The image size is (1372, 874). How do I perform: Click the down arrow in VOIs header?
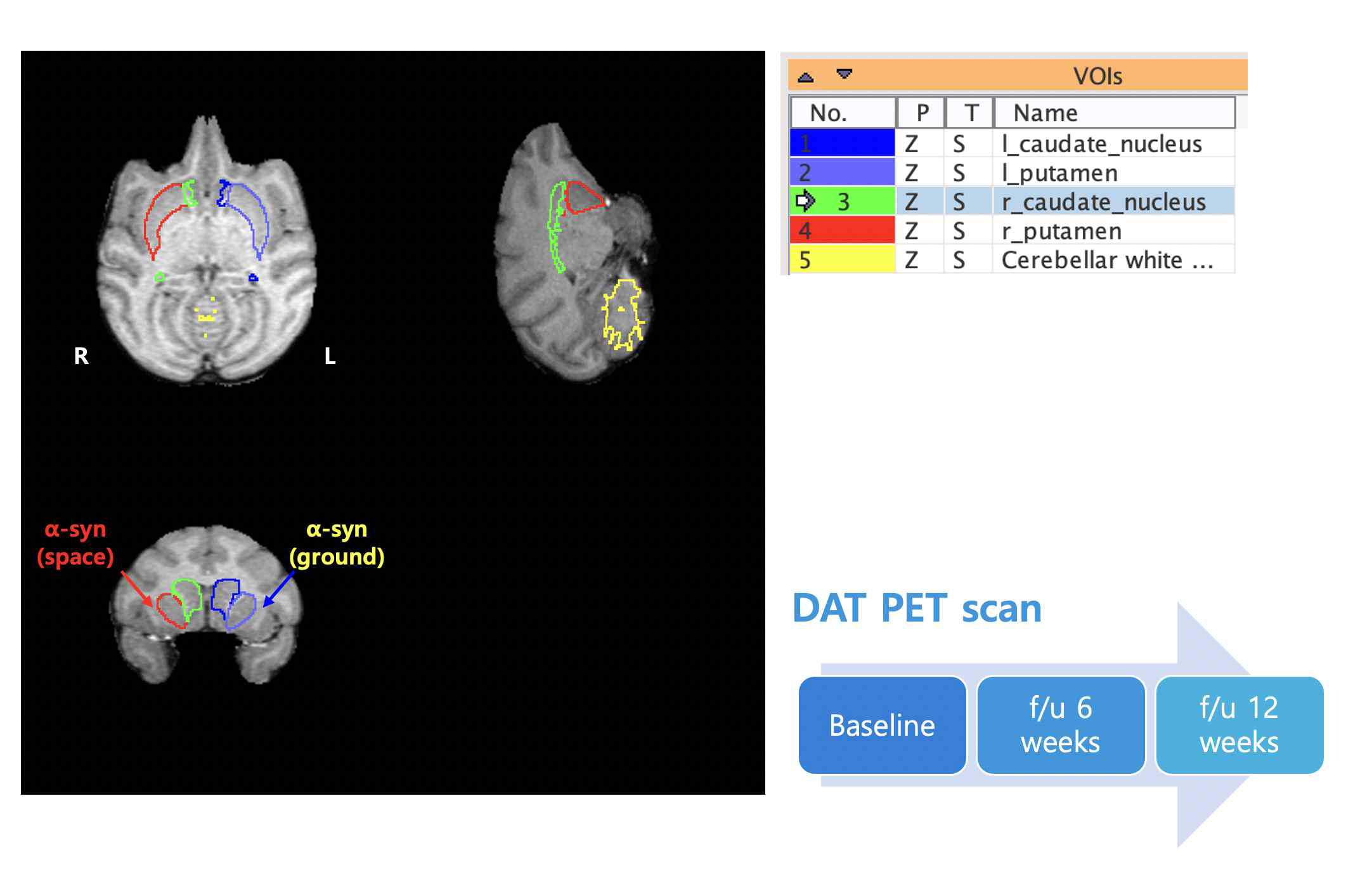[845, 74]
